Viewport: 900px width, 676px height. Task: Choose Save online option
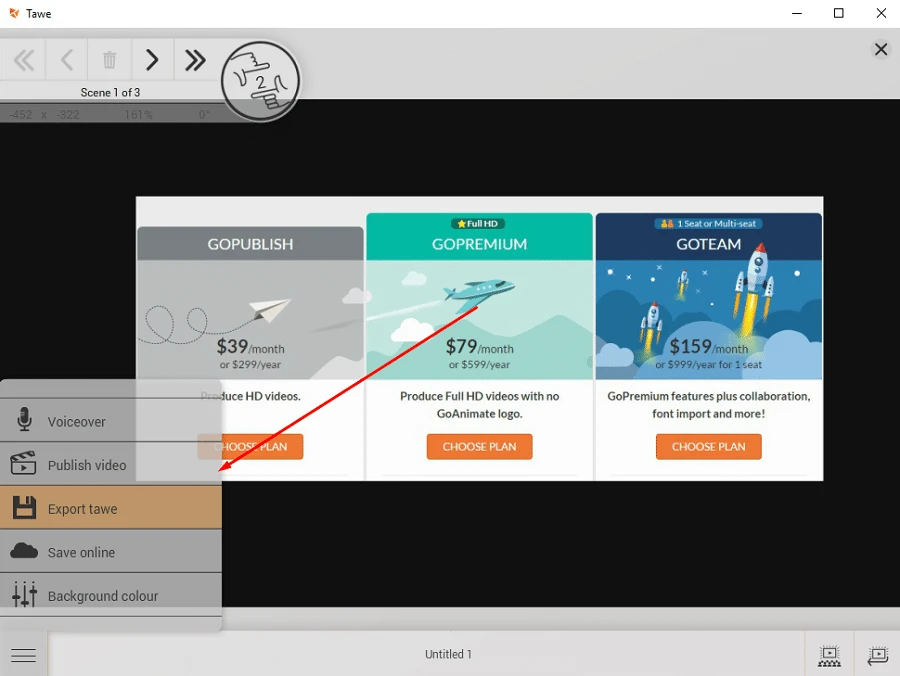111,551
